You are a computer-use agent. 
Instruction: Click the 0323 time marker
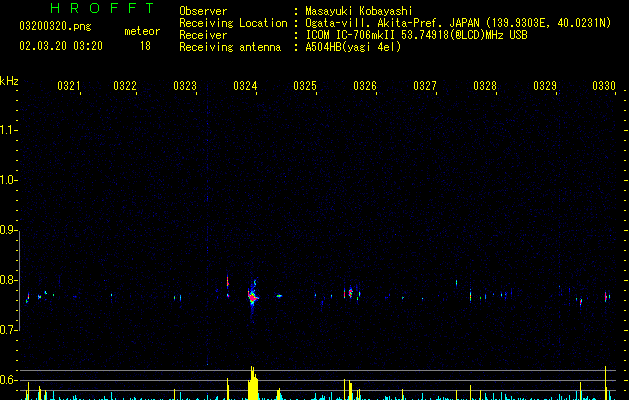185,86
